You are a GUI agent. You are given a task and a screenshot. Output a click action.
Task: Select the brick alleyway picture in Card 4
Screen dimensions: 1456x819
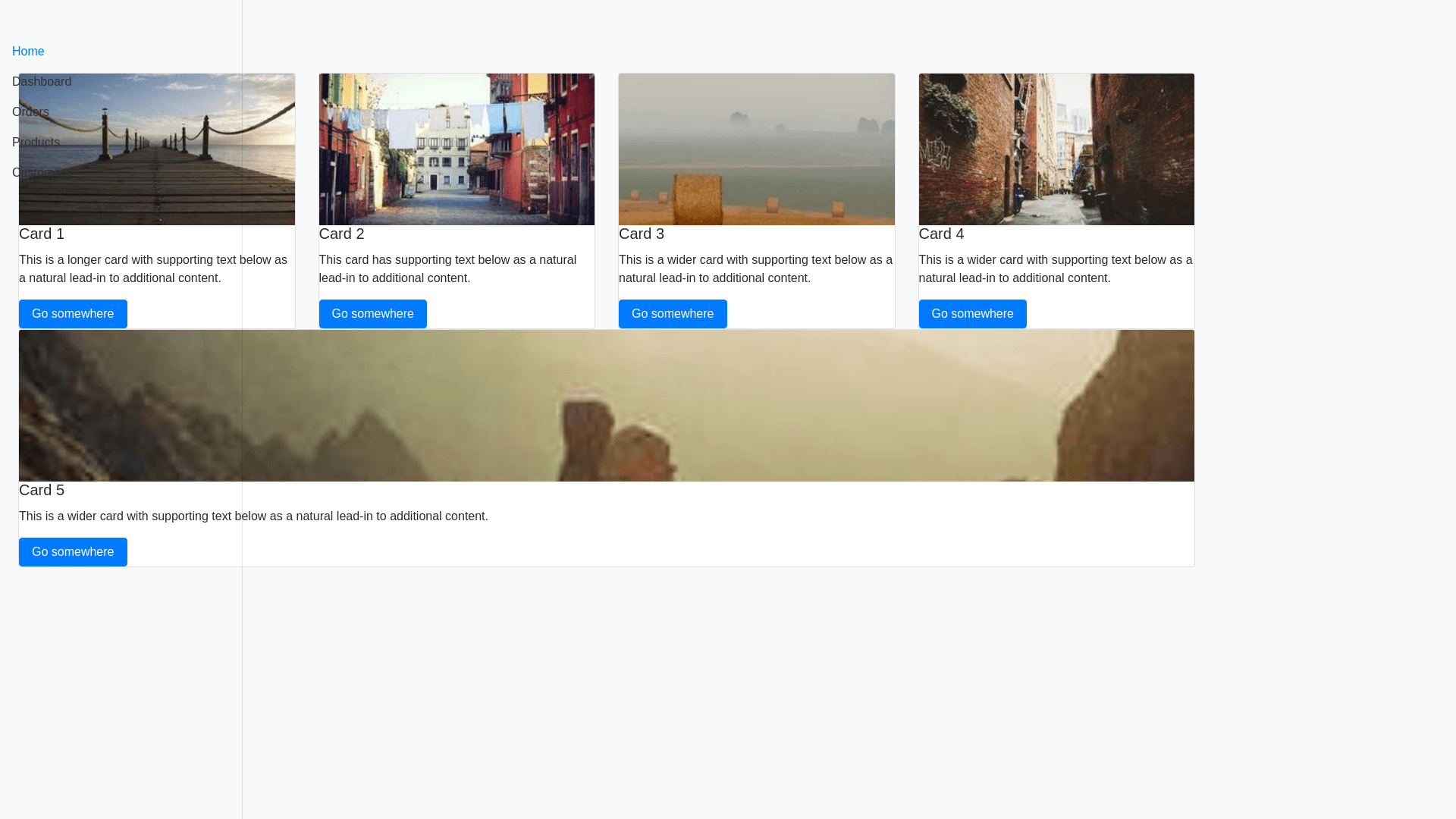click(1056, 149)
